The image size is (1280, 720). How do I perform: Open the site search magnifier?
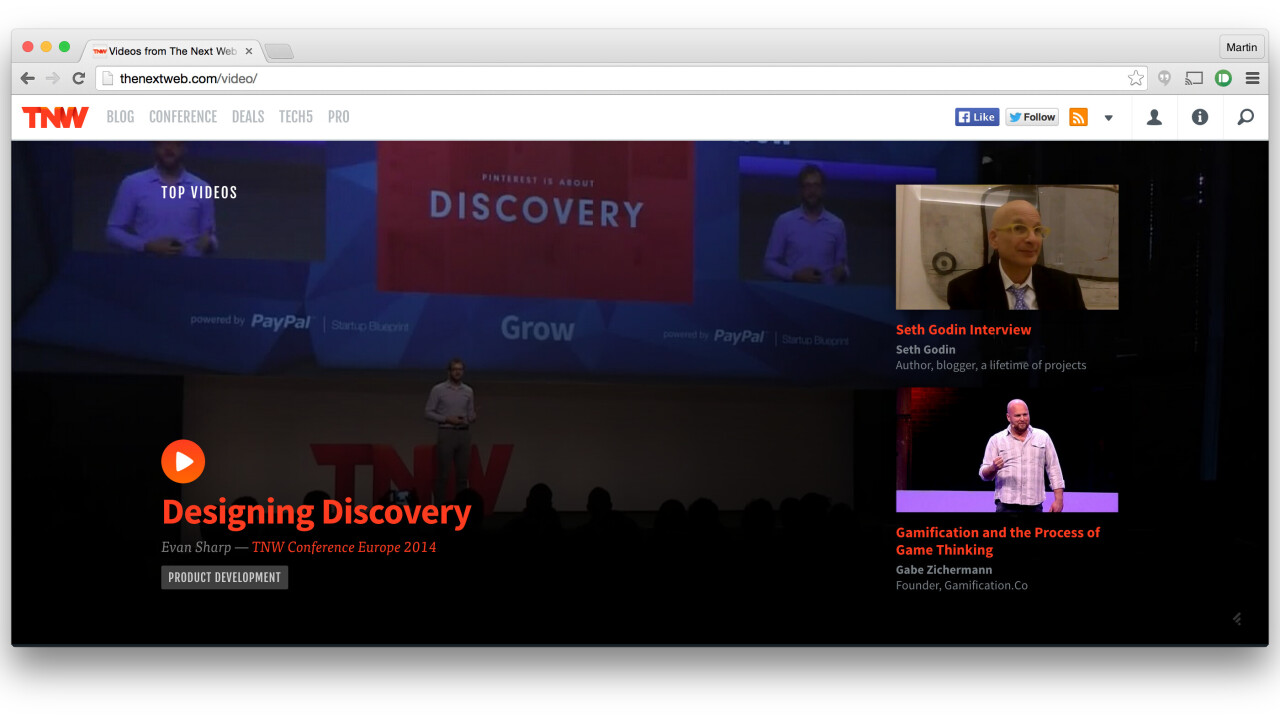point(1245,117)
